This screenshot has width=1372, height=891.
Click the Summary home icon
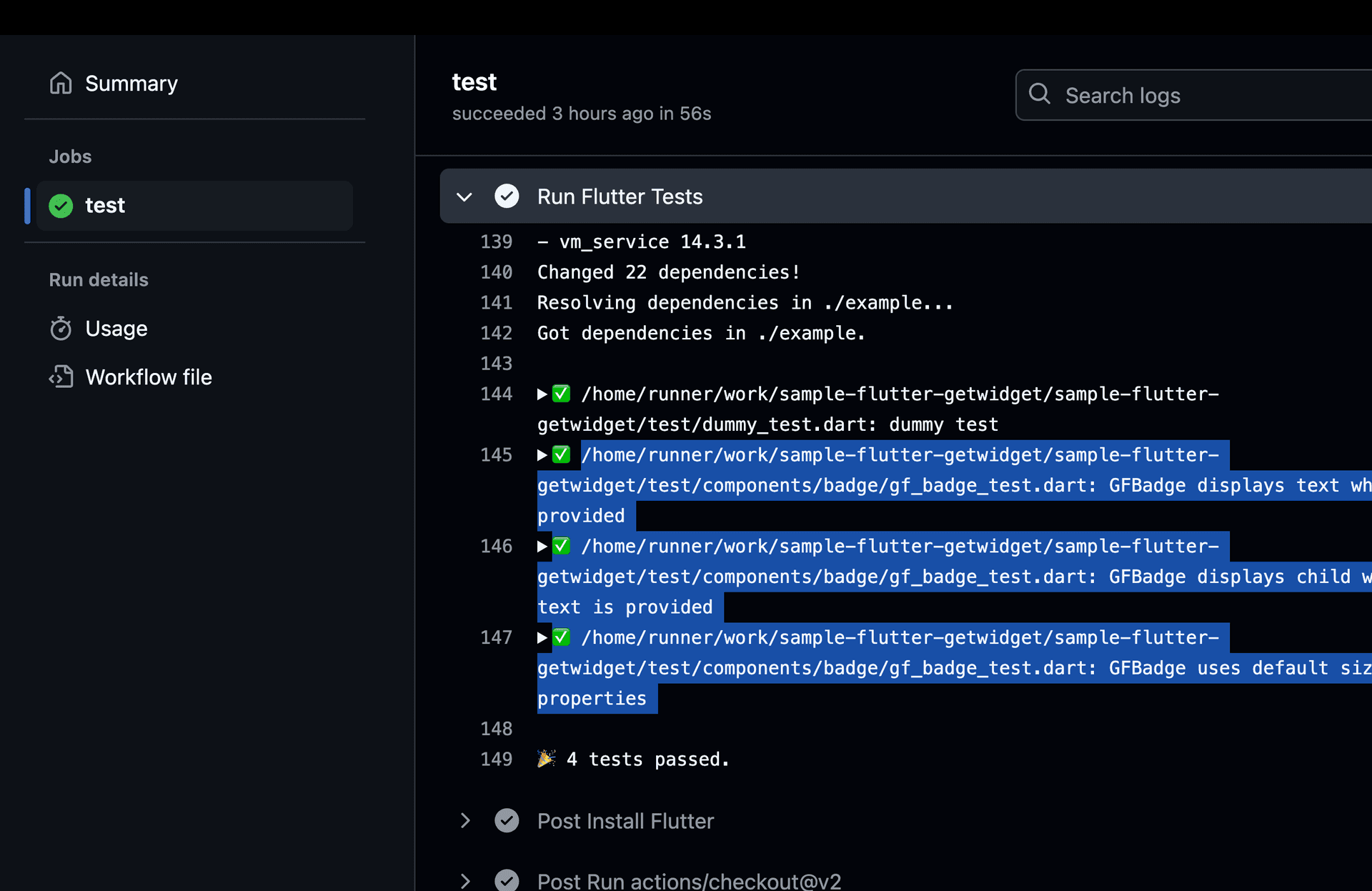click(x=61, y=83)
